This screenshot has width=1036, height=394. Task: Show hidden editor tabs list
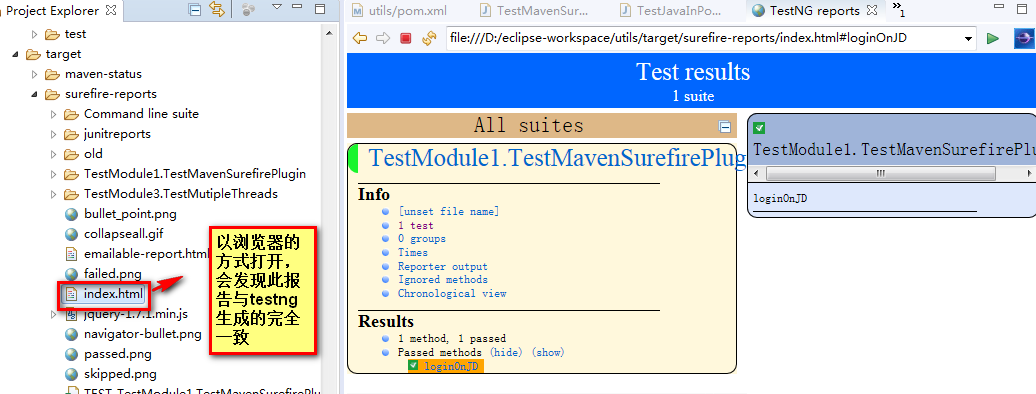[x=898, y=9]
